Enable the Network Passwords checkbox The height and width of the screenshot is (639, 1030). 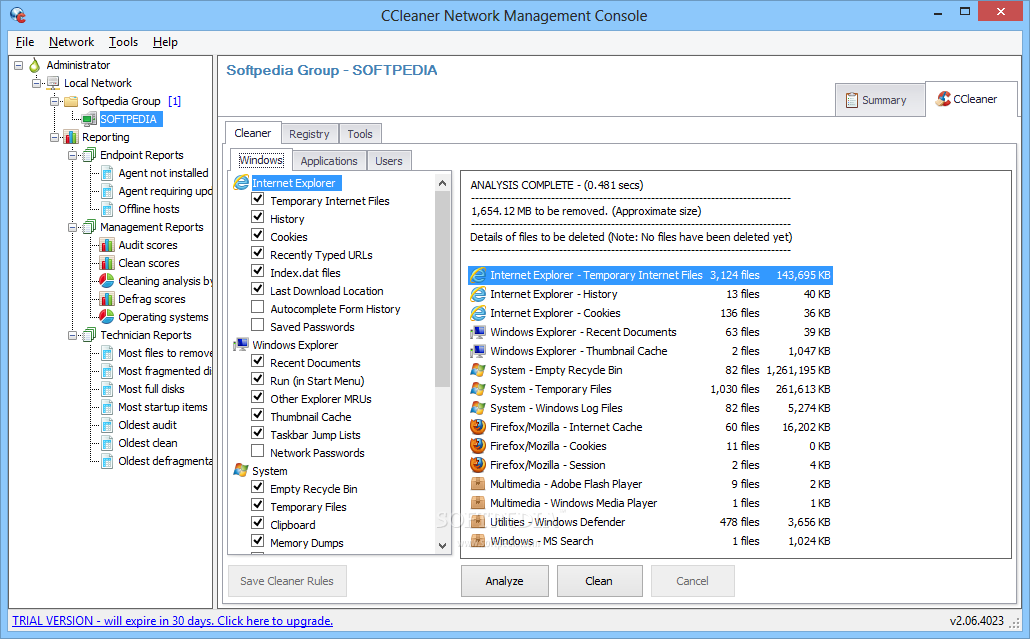(x=258, y=451)
